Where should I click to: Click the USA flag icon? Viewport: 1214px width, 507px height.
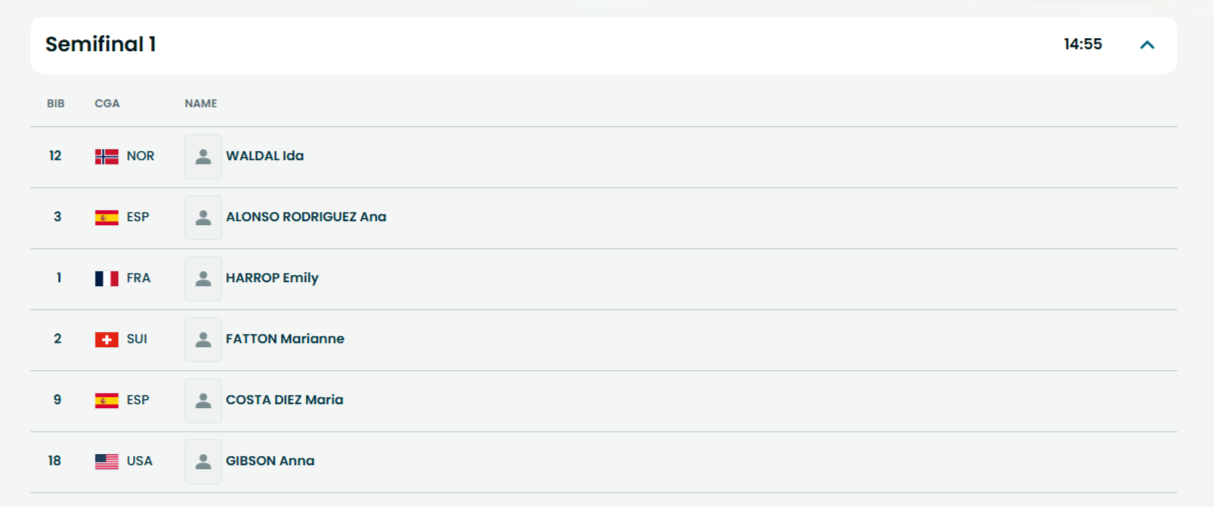[106, 461]
